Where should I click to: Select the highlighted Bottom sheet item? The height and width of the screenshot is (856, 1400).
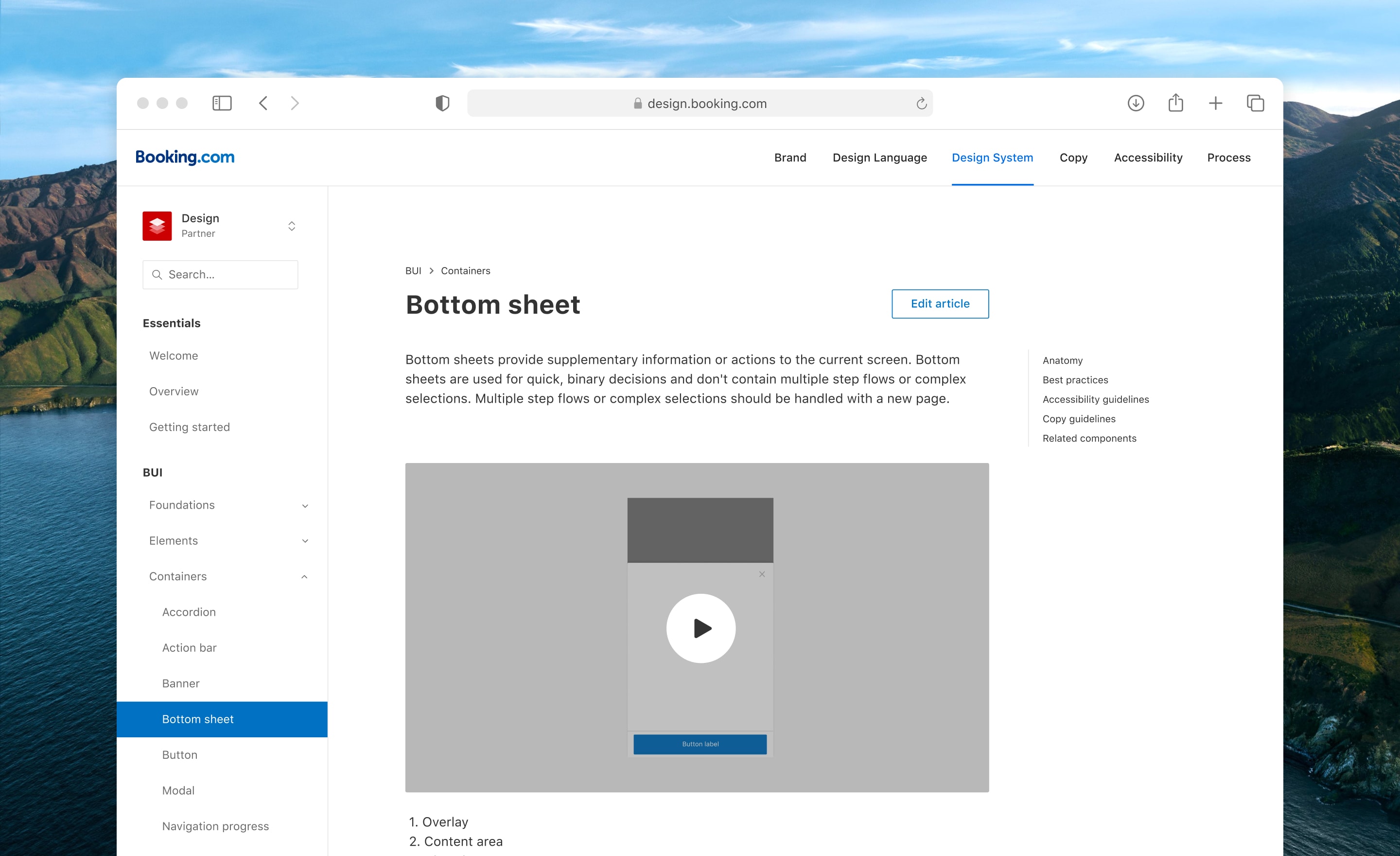222,719
